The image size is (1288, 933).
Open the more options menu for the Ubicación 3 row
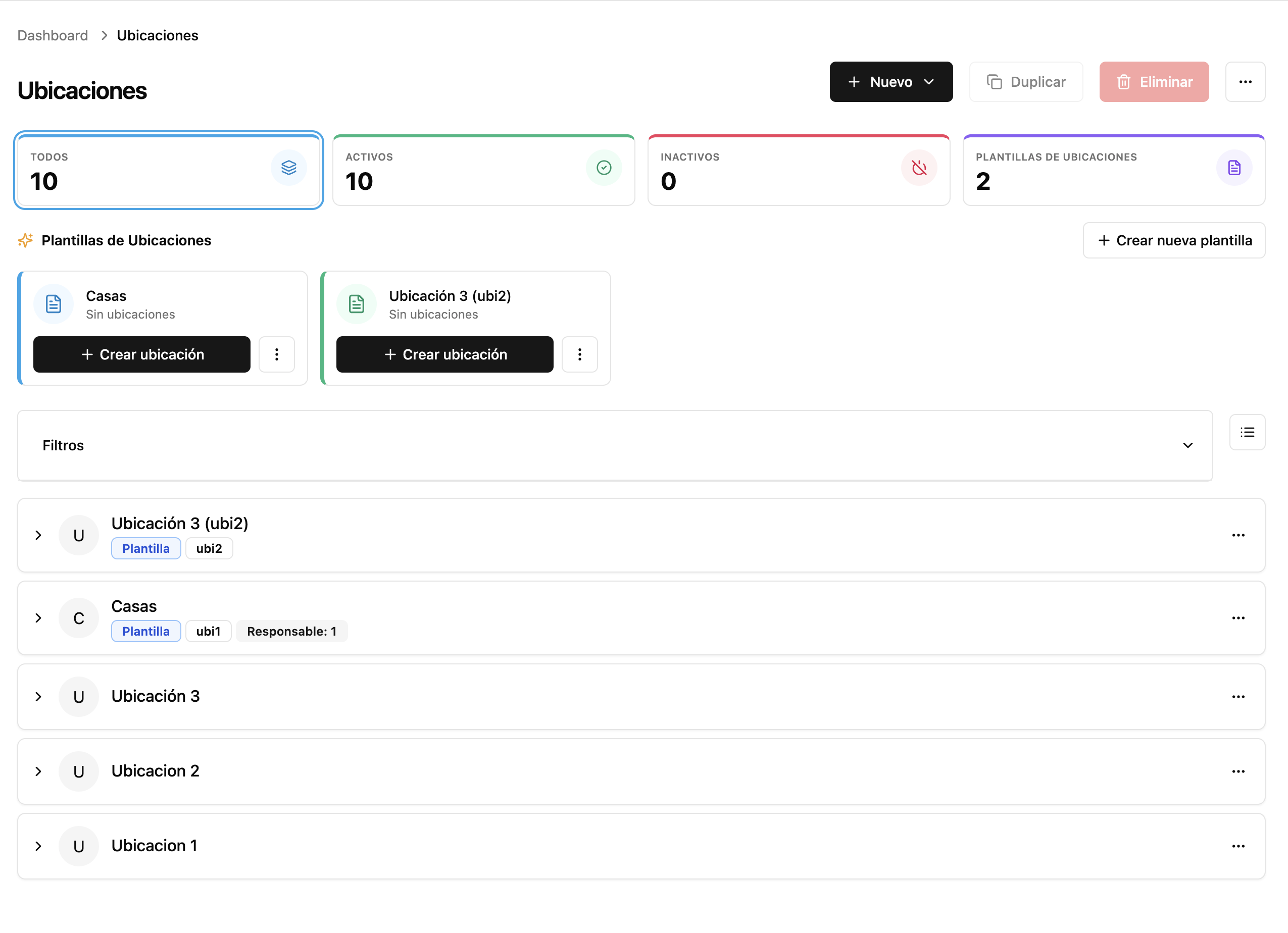point(1238,697)
